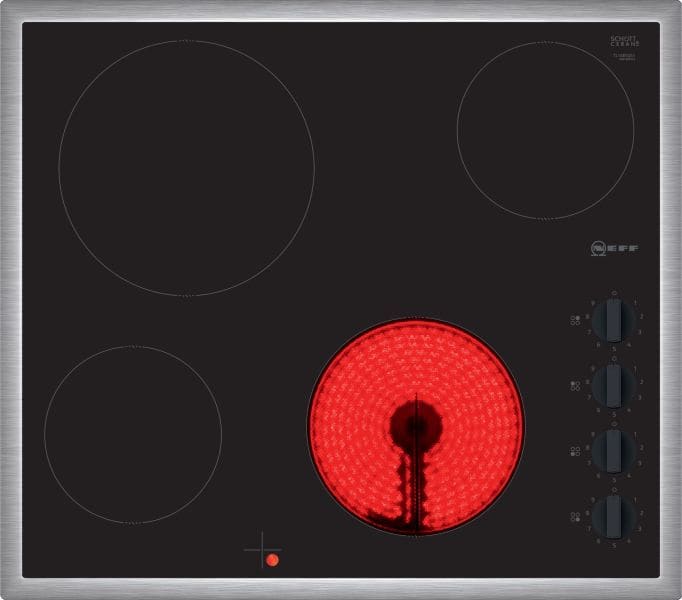
Task: Select the second control knob from top
Action: coord(614,386)
